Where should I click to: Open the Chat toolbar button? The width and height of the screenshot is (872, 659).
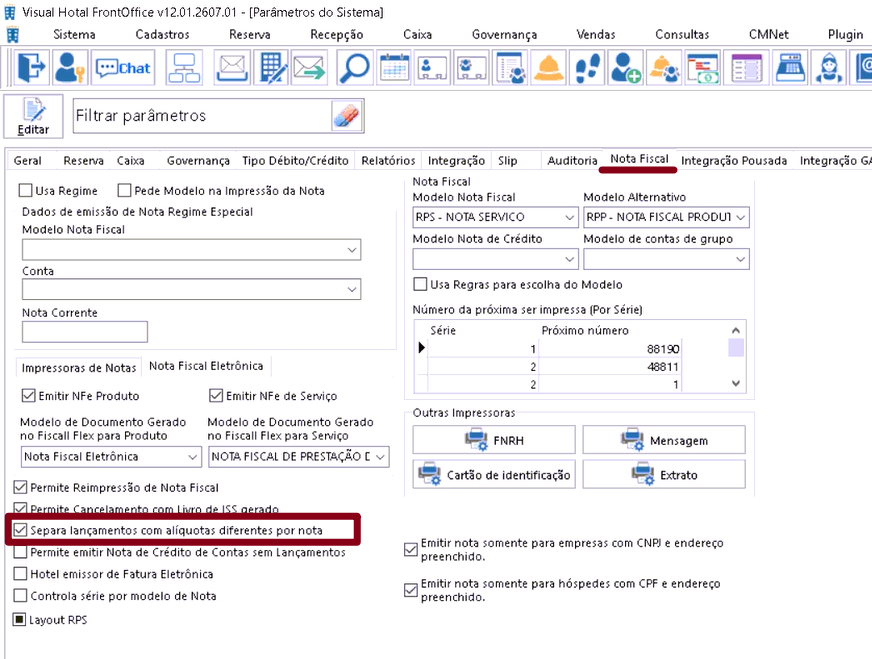coord(123,67)
